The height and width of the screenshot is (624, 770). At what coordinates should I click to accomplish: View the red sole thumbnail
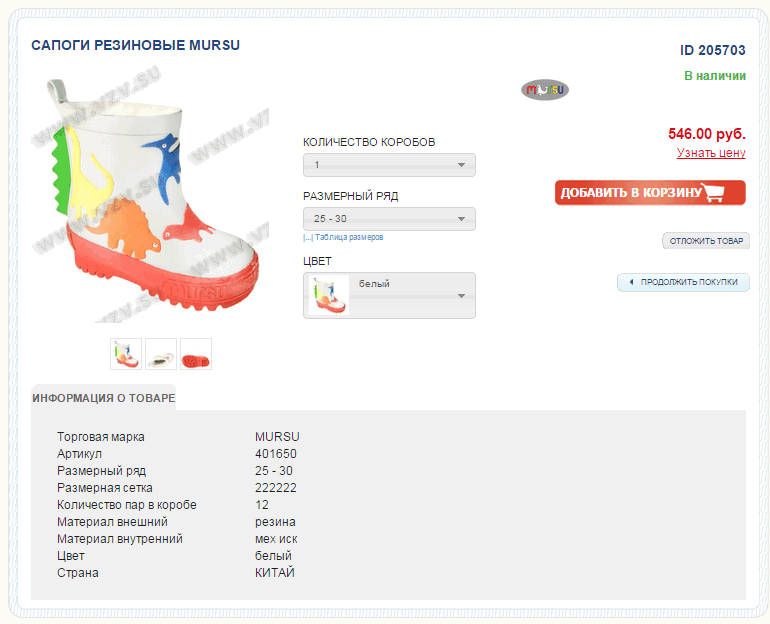click(x=196, y=354)
